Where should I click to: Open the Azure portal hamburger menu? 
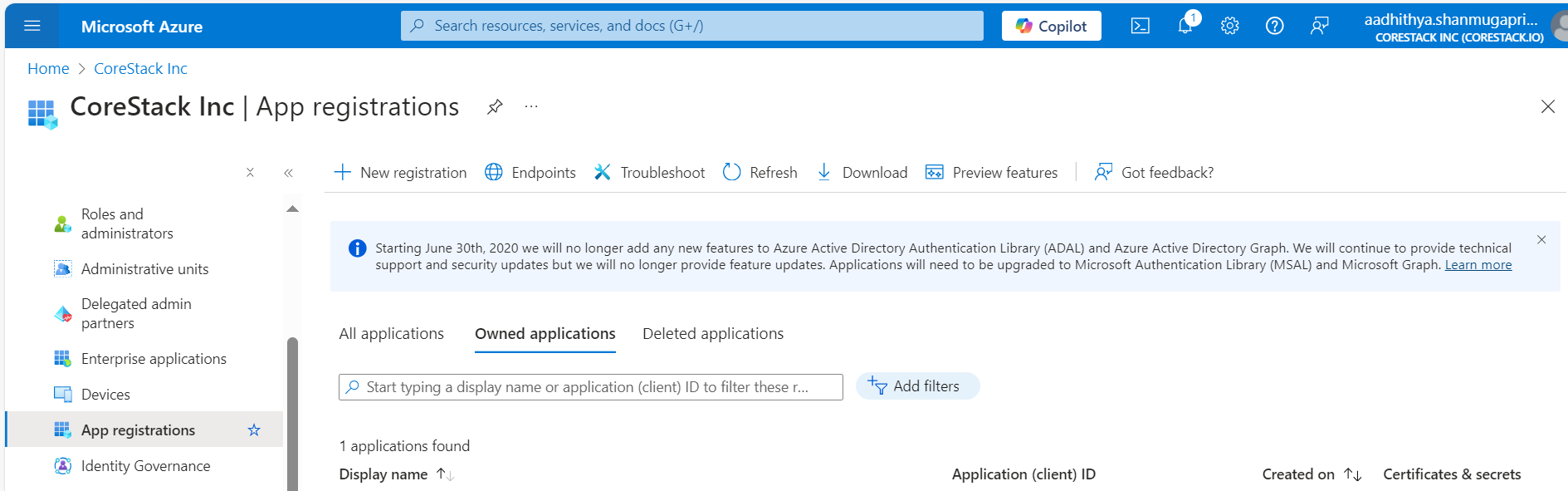point(32,26)
